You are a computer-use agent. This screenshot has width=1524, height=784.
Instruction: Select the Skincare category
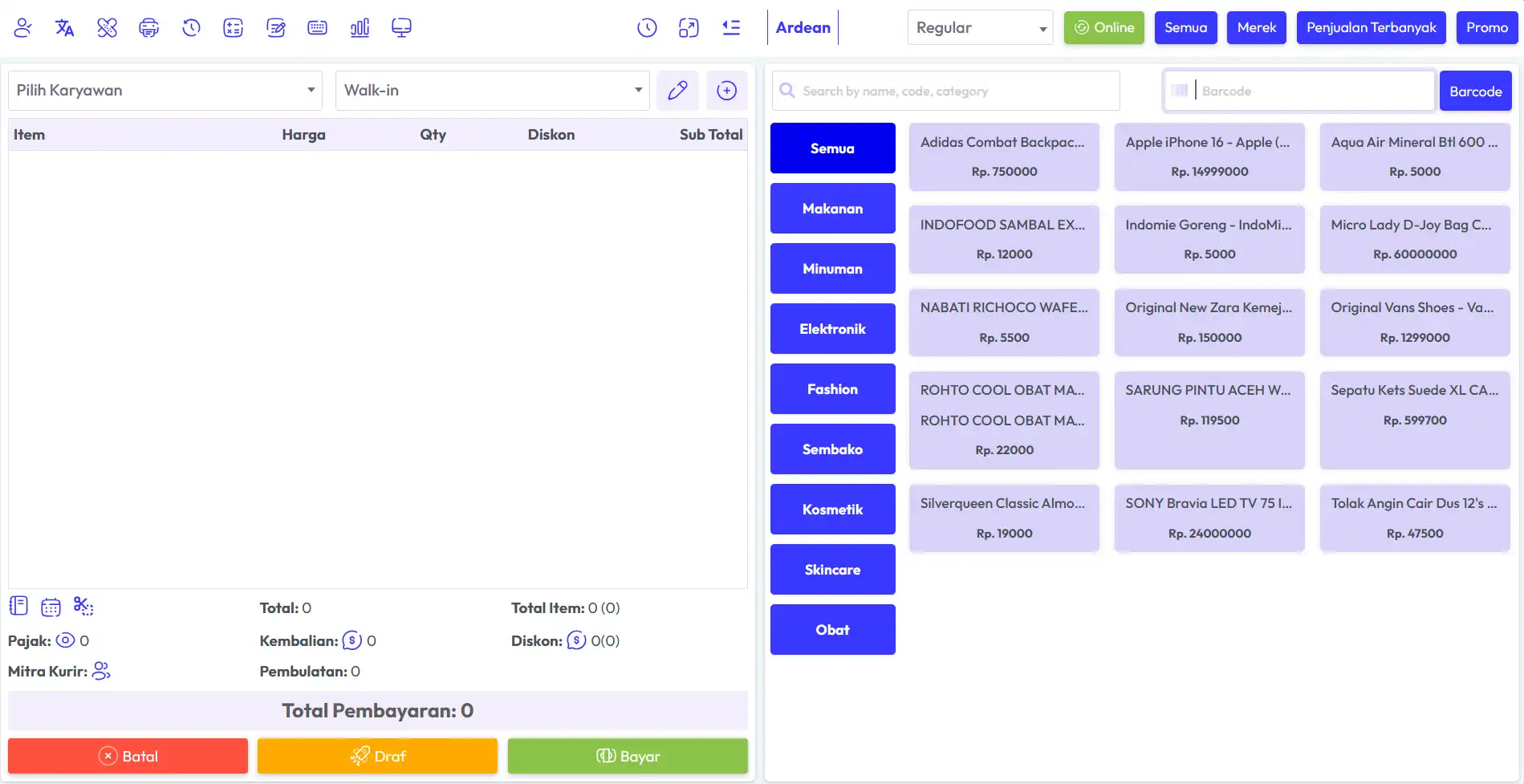[833, 570]
